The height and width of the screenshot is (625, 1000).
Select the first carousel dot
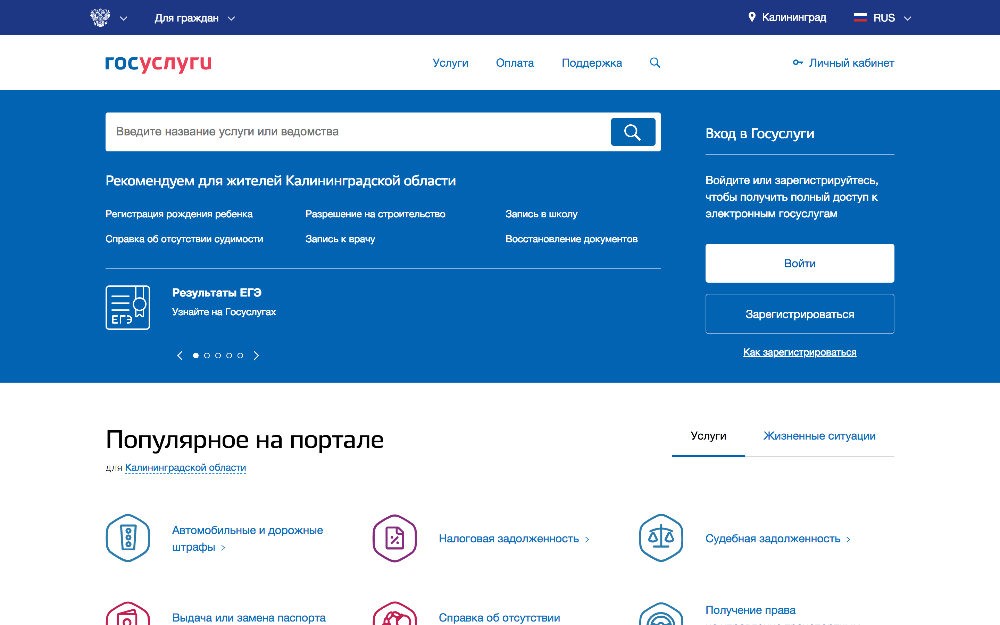[x=196, y=355]
